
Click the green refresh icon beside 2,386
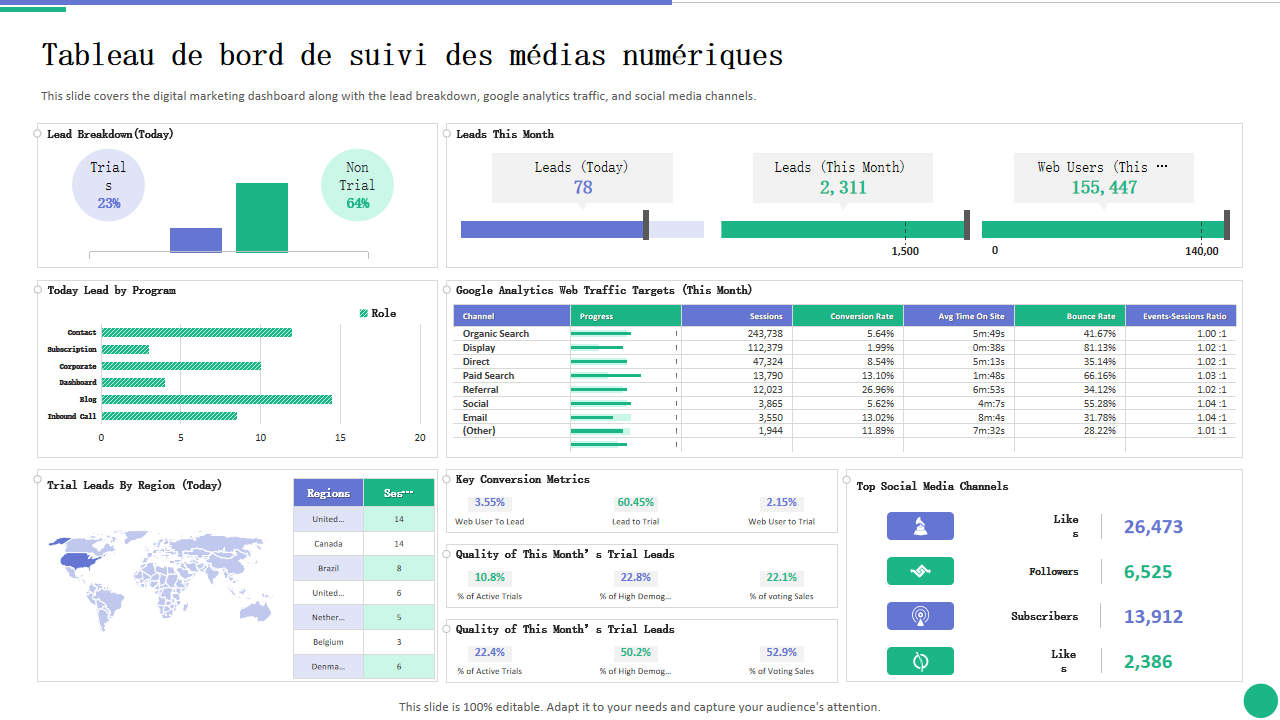(920, 661)
